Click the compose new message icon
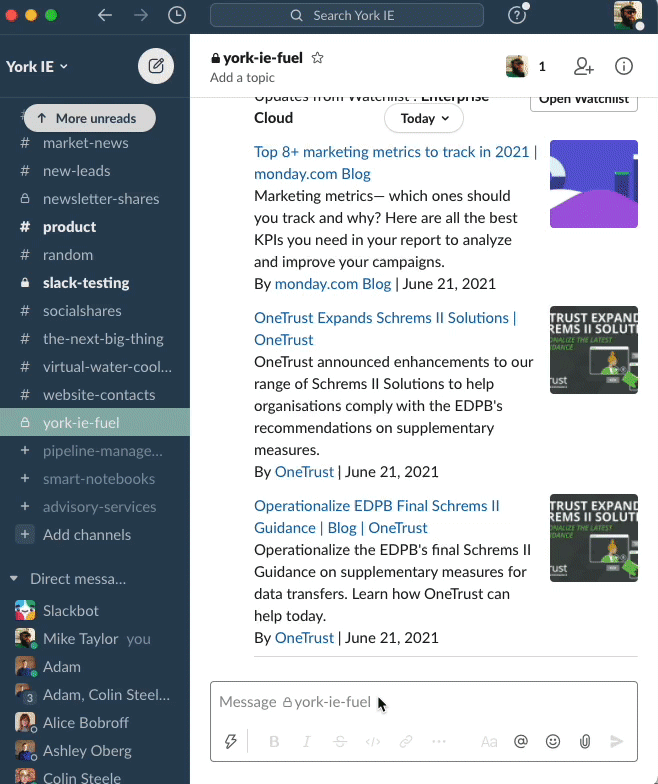Viewport: 658px width, 784px height. [156, 66]
